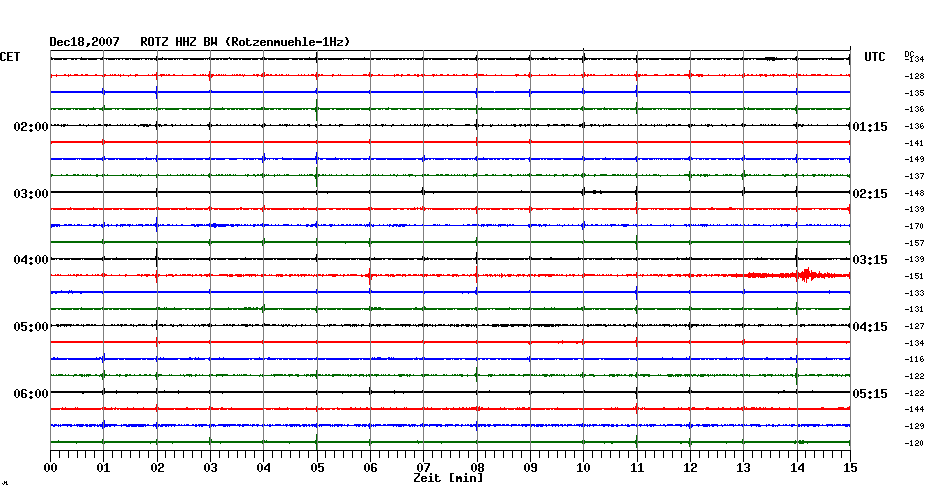Select the DC offset value -129
The height and width of the screenshot is (494, 930).
click(x=915, y=426)
